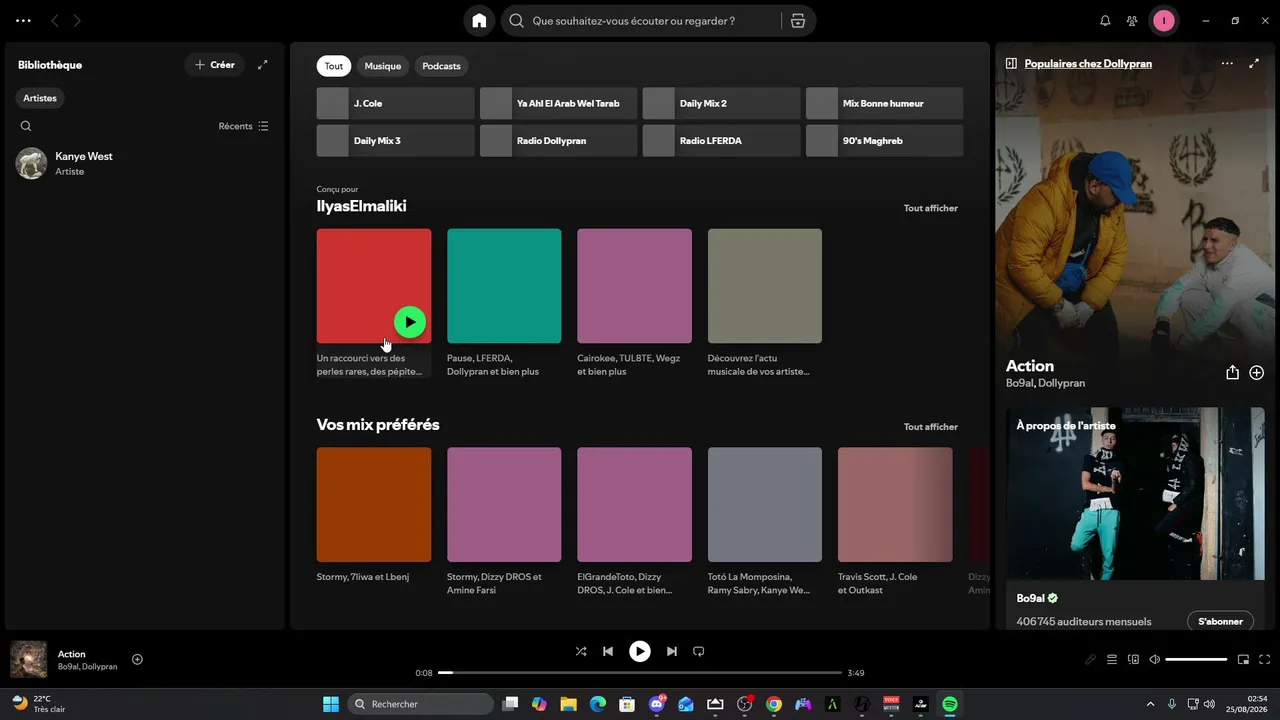The width and height of the screenshot is (1280, 720).
Task: Open Google Chrome from the taskbar
Action: pyautogui.click(x=773, y=704)
